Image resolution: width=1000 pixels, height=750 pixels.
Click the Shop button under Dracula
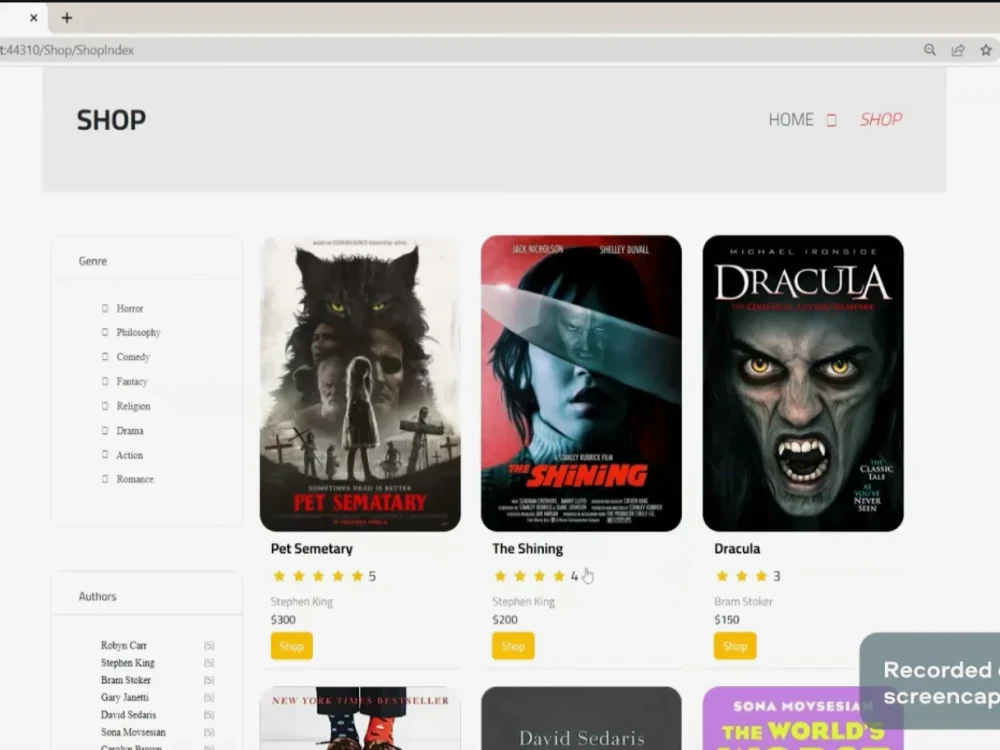(x=735, y=646)
